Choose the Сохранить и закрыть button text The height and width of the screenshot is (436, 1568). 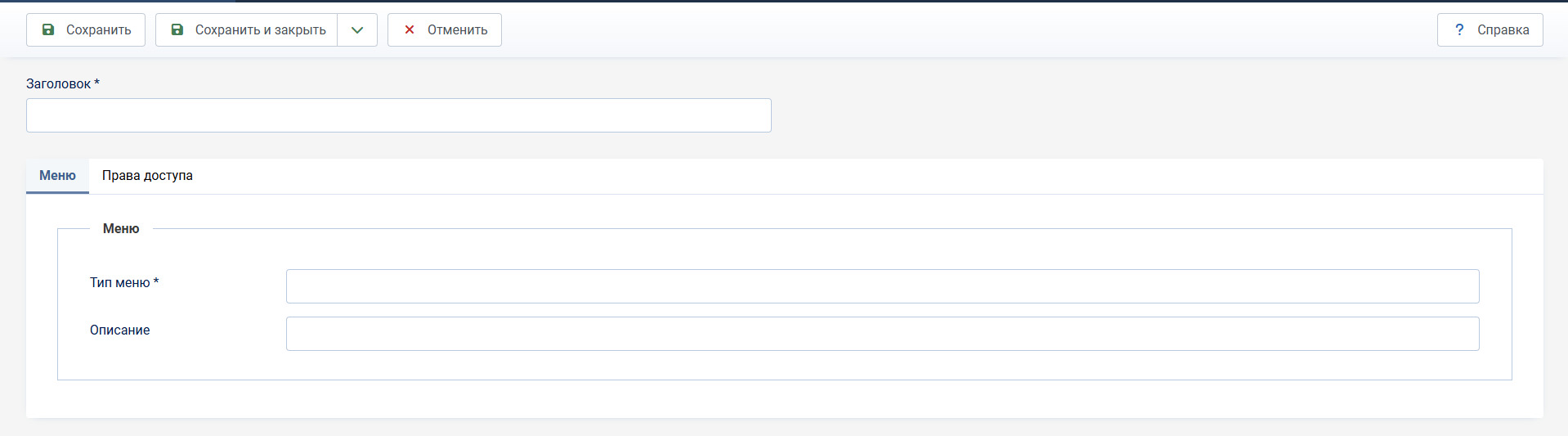coord(261,29)
